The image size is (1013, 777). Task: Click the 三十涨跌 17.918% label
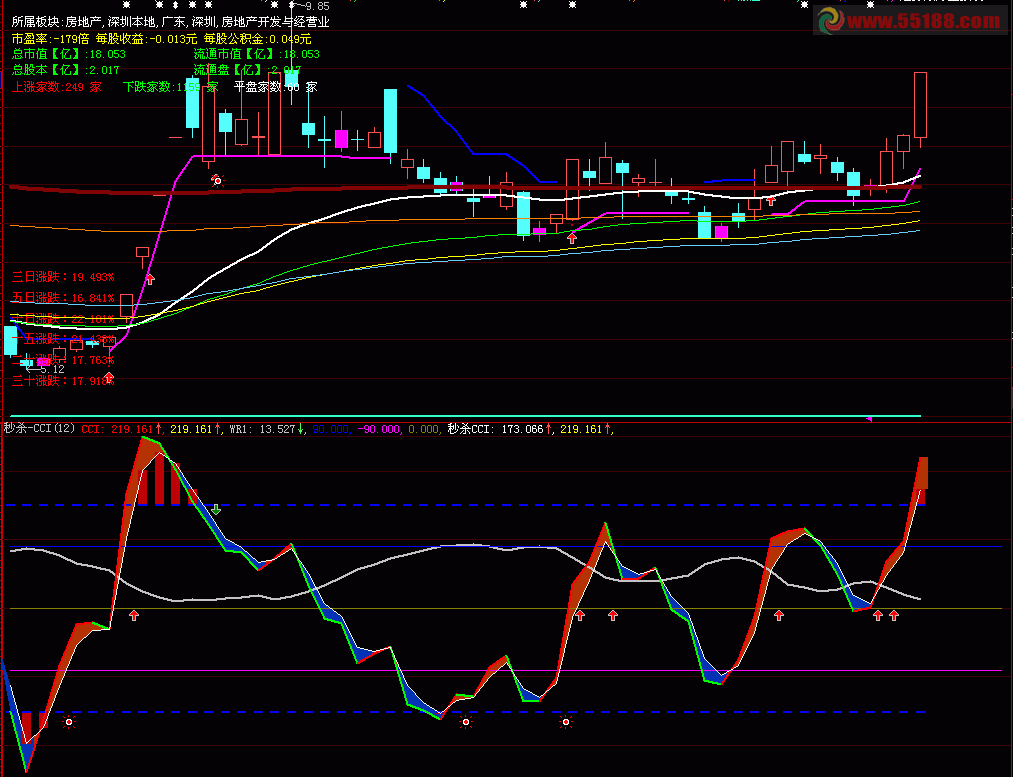pos(63,381)
